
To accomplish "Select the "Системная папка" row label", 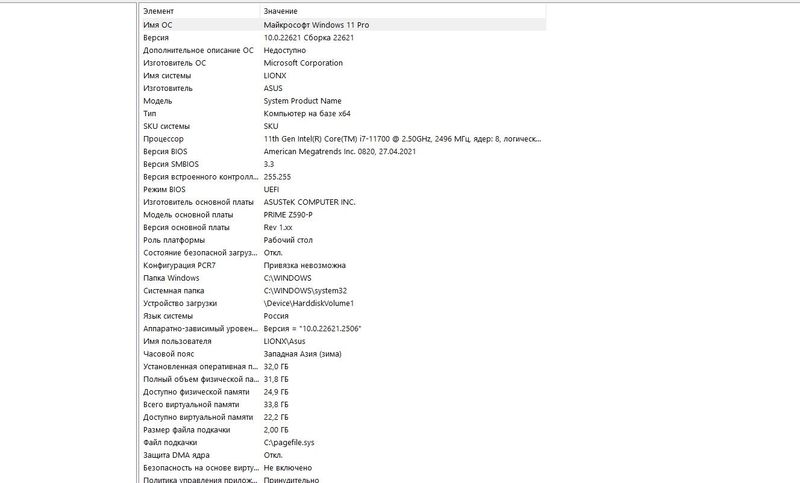I will tap(173, 291).
